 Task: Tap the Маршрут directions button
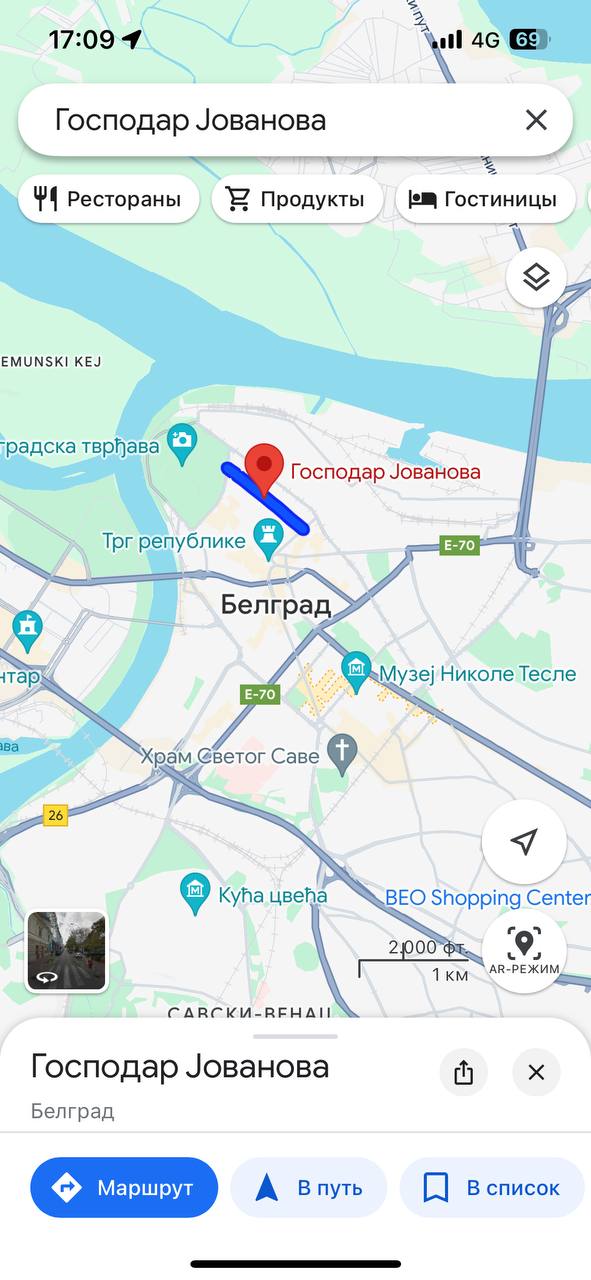click(124, 1188)
